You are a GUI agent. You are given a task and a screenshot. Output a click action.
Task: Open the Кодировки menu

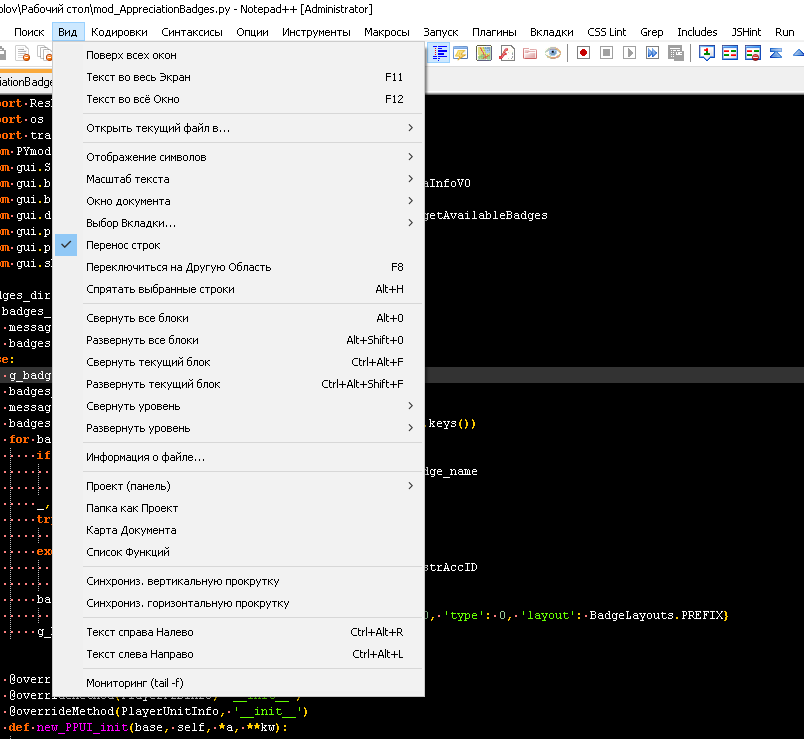tap(119, 32)
